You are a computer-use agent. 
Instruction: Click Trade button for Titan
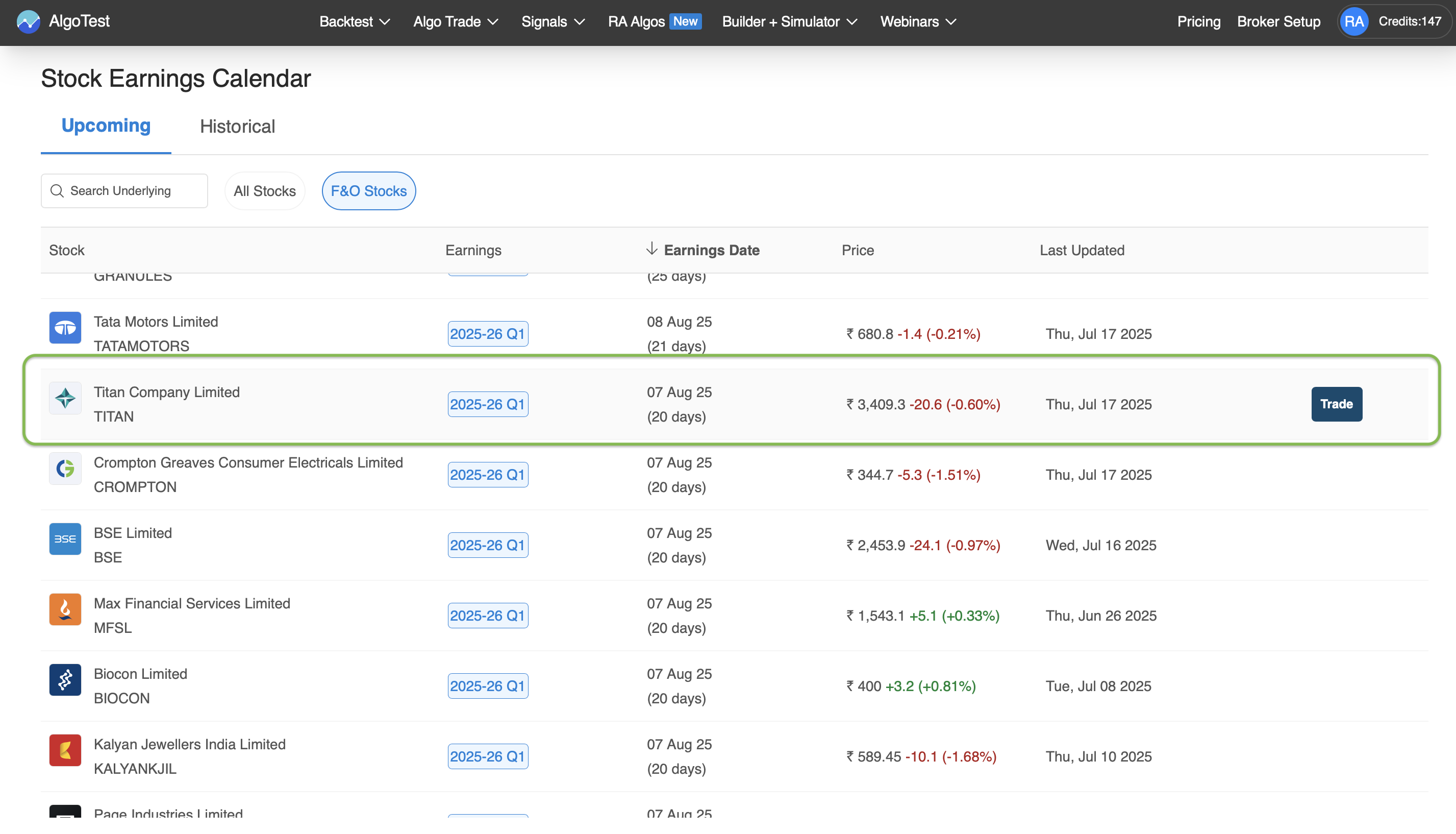(1336, 404)
